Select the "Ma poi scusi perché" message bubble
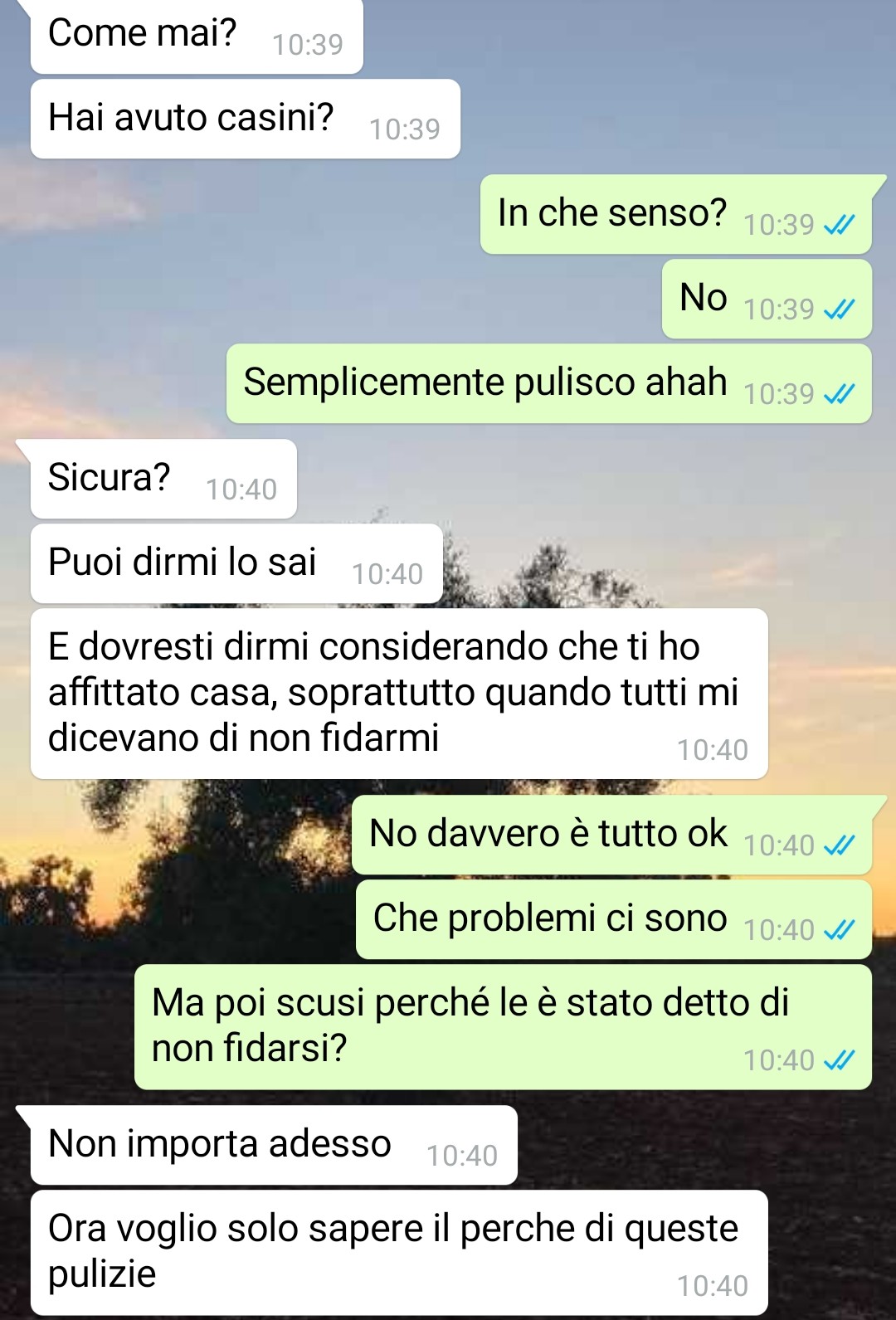The image size is (896, 1320). (504, 1027)
